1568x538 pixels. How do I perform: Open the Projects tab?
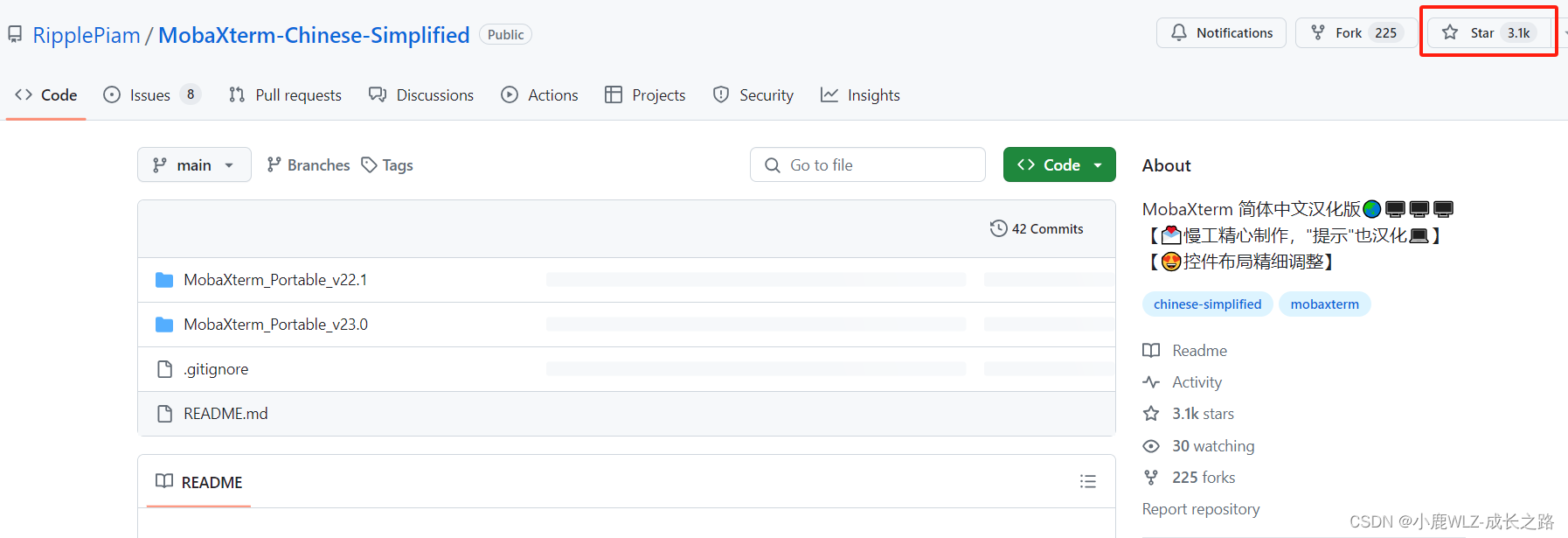coord(645,94)
